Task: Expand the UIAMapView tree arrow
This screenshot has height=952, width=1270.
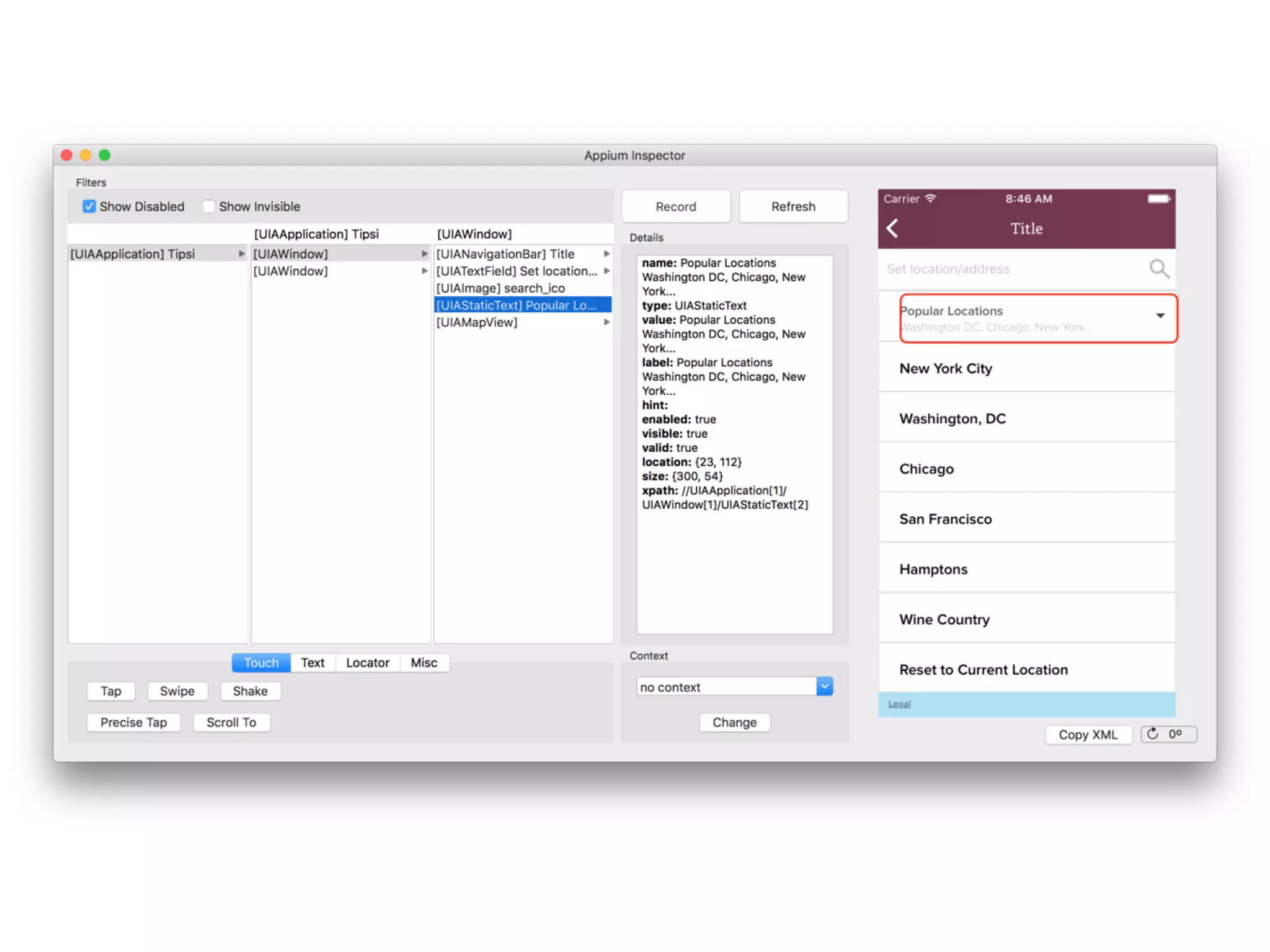Action: 606,322
